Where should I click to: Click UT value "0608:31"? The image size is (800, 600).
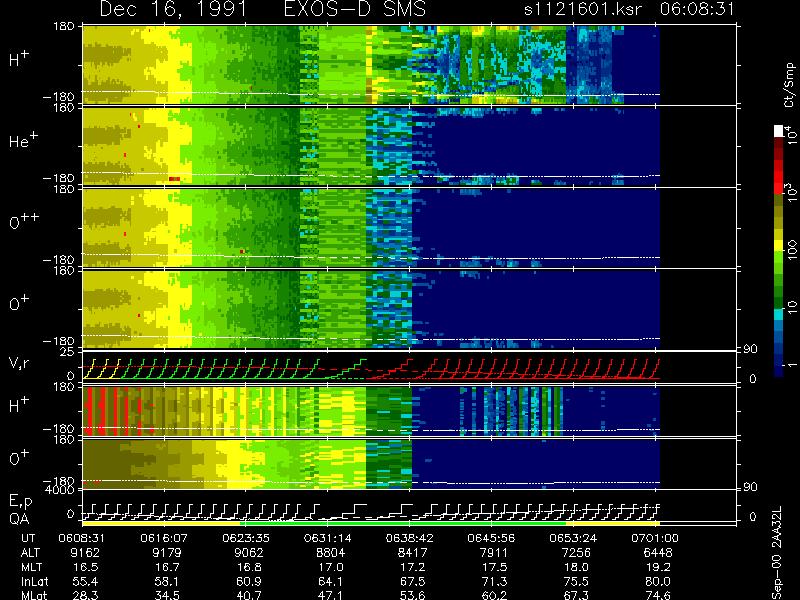(82, 538)
